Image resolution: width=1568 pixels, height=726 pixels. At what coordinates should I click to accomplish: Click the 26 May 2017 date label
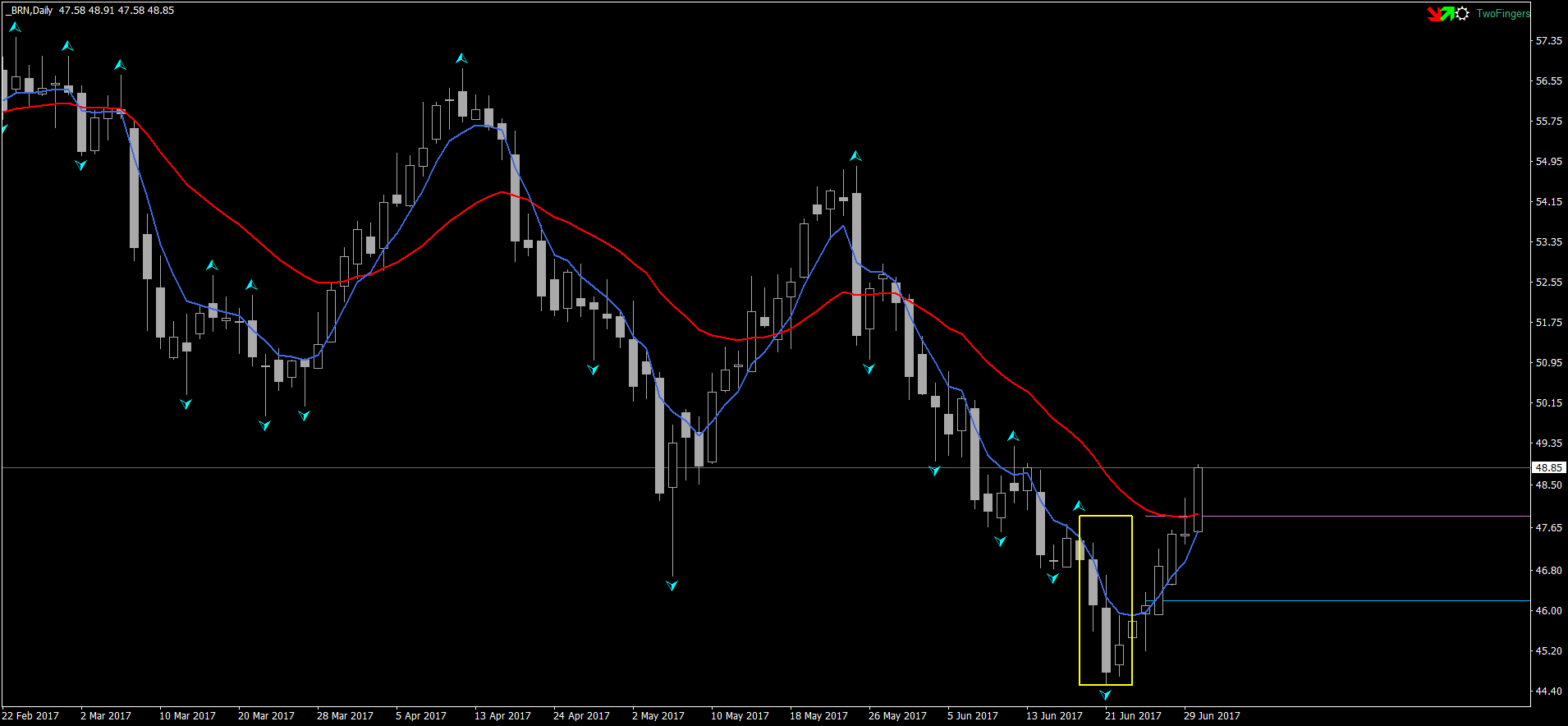pyautogui.click(x=897, y=715)
